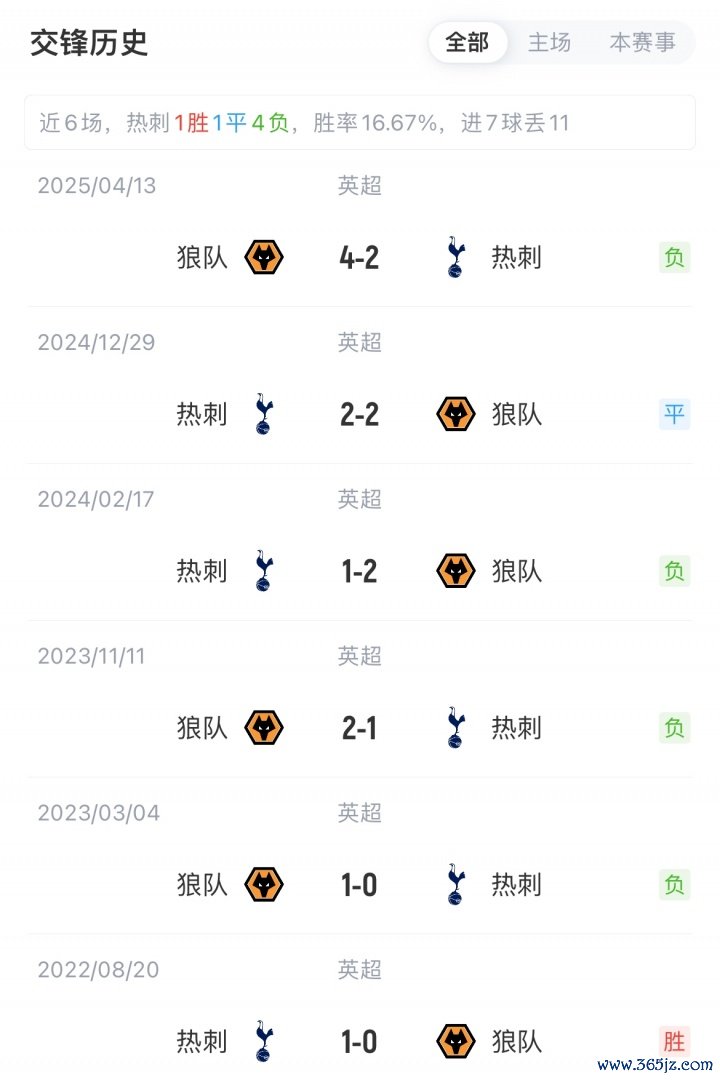This screenshot has width=720, height=1080.
Task: Click 狼队 team name in 2023/03/04 match
Action: pyautogui.click(x=202, y=885)
